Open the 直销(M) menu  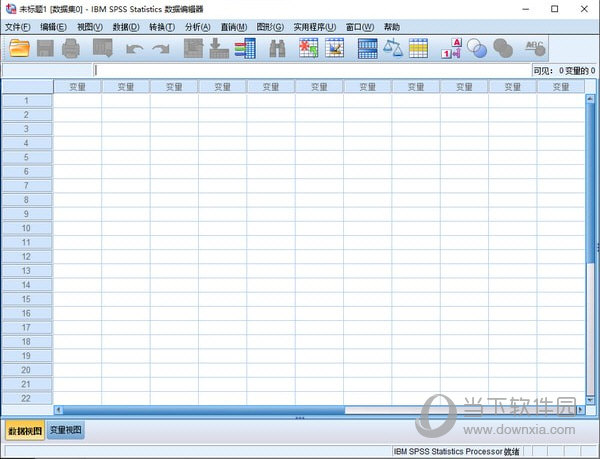(234, 27)
